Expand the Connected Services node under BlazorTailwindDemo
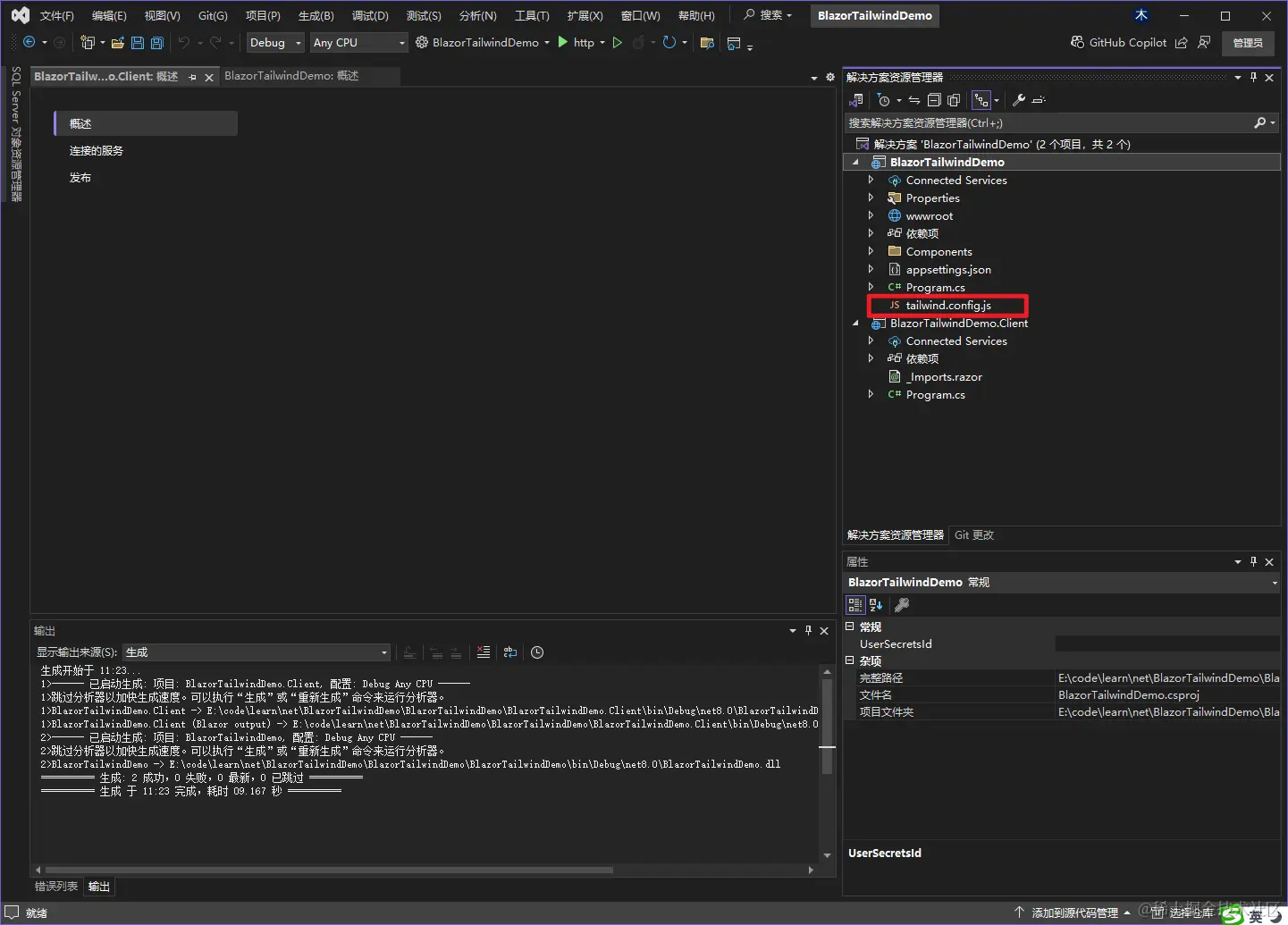Screen dimensions: 1288x925 coord(871,180)
